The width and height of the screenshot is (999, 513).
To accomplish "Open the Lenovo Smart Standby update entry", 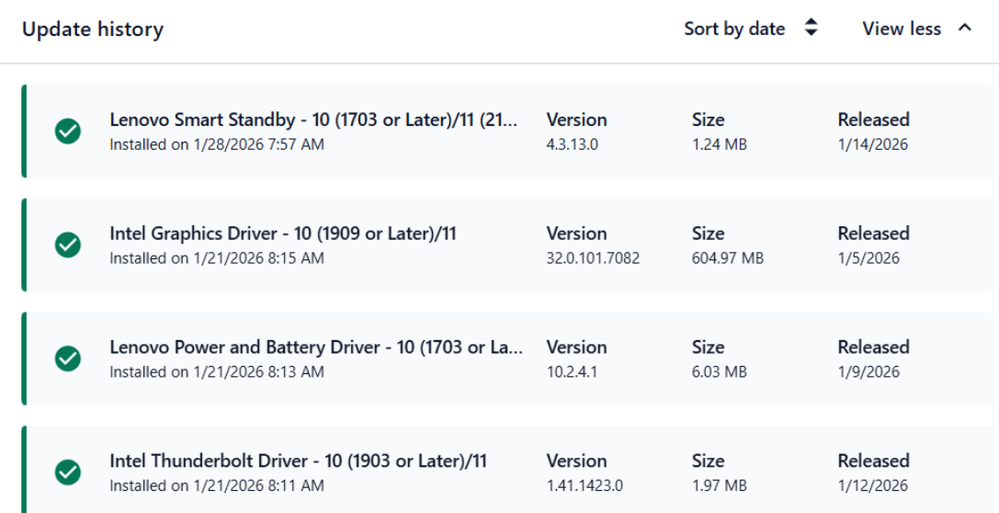I will [x=314, y=120].
